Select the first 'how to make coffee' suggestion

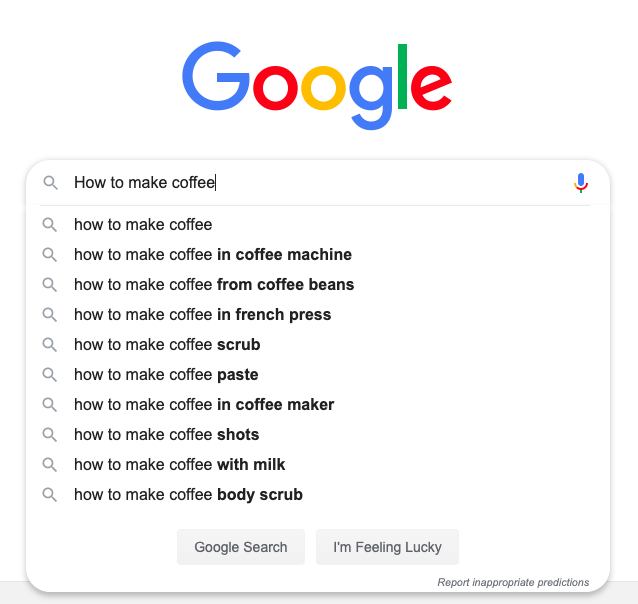143,225
